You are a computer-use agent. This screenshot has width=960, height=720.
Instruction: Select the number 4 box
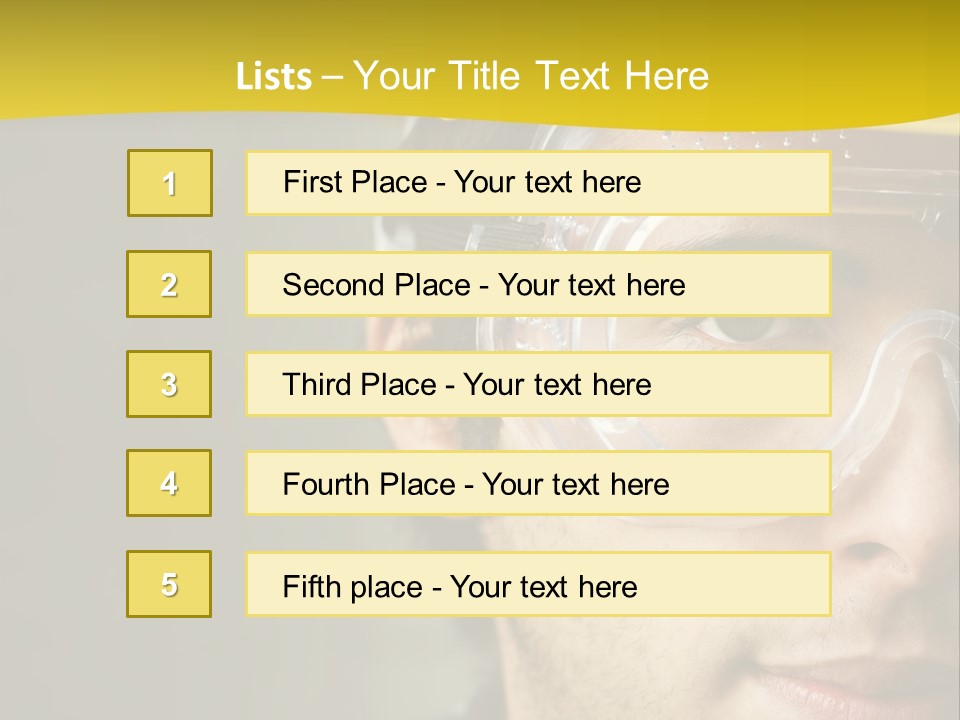coord(169,483)
